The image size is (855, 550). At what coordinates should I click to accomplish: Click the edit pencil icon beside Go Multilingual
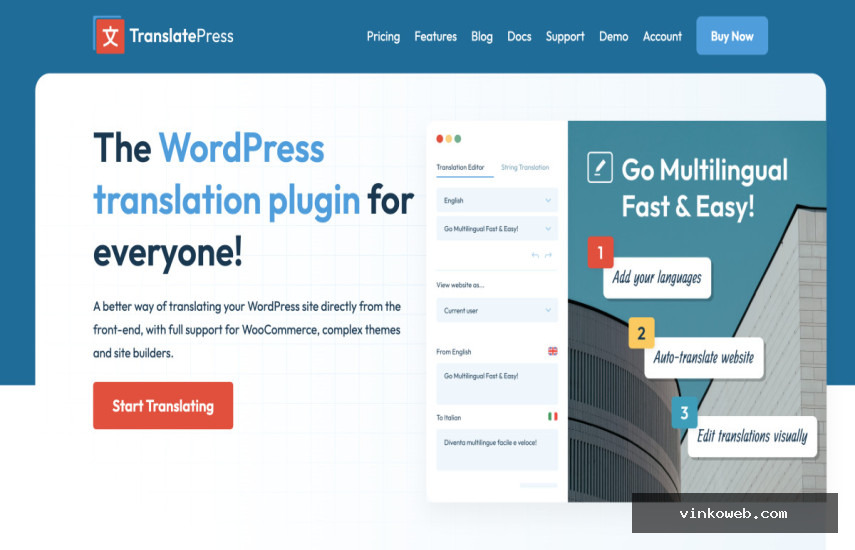[x=600, y=167]
